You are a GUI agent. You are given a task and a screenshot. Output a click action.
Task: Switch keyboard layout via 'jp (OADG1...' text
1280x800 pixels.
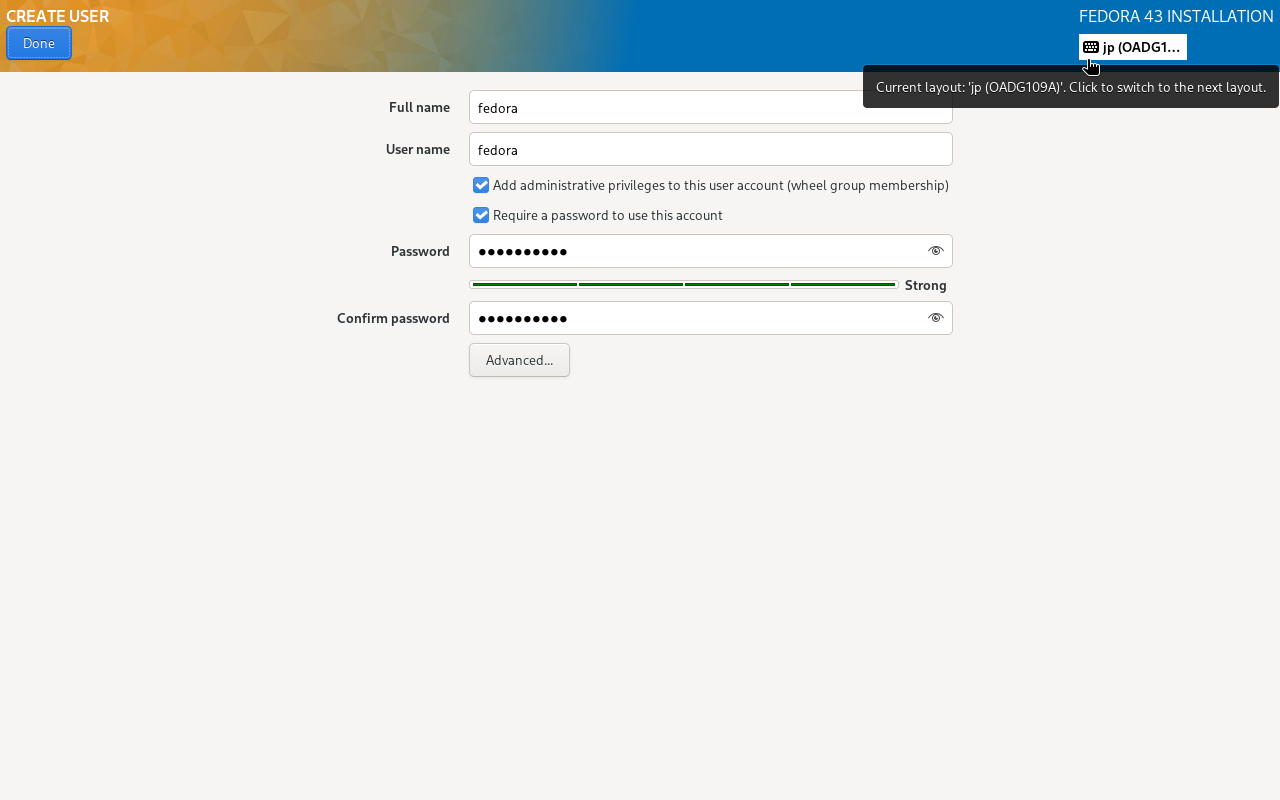point(1141,47)
